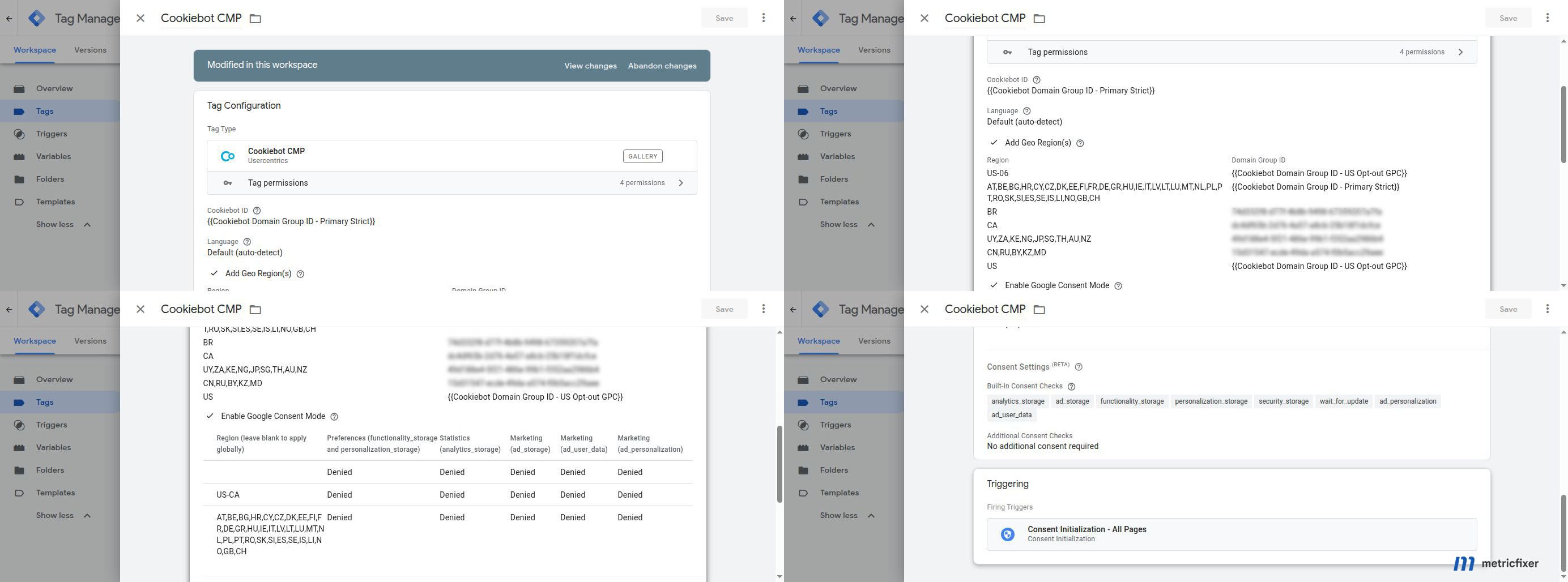
Task: Click the Tag Manager logo in top-left panel
Action: tap(36, 18)
